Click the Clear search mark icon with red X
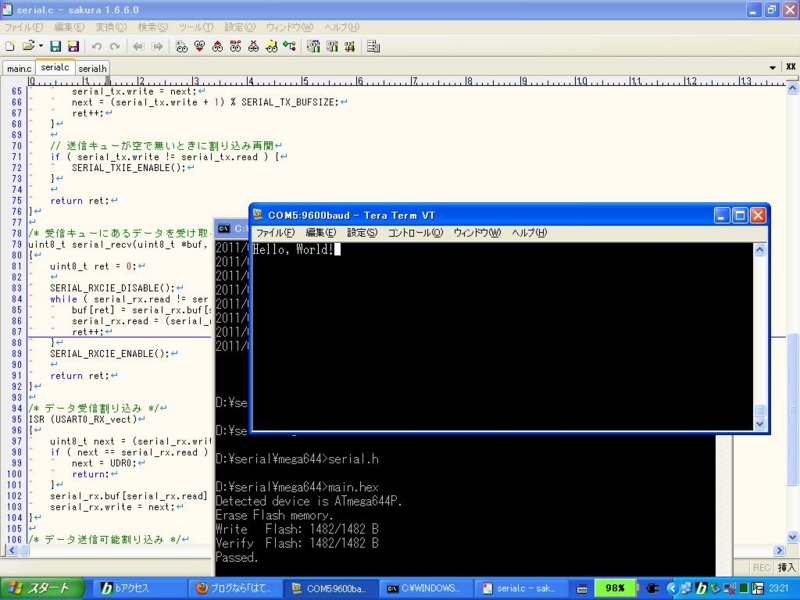 (x=254, y=46)
